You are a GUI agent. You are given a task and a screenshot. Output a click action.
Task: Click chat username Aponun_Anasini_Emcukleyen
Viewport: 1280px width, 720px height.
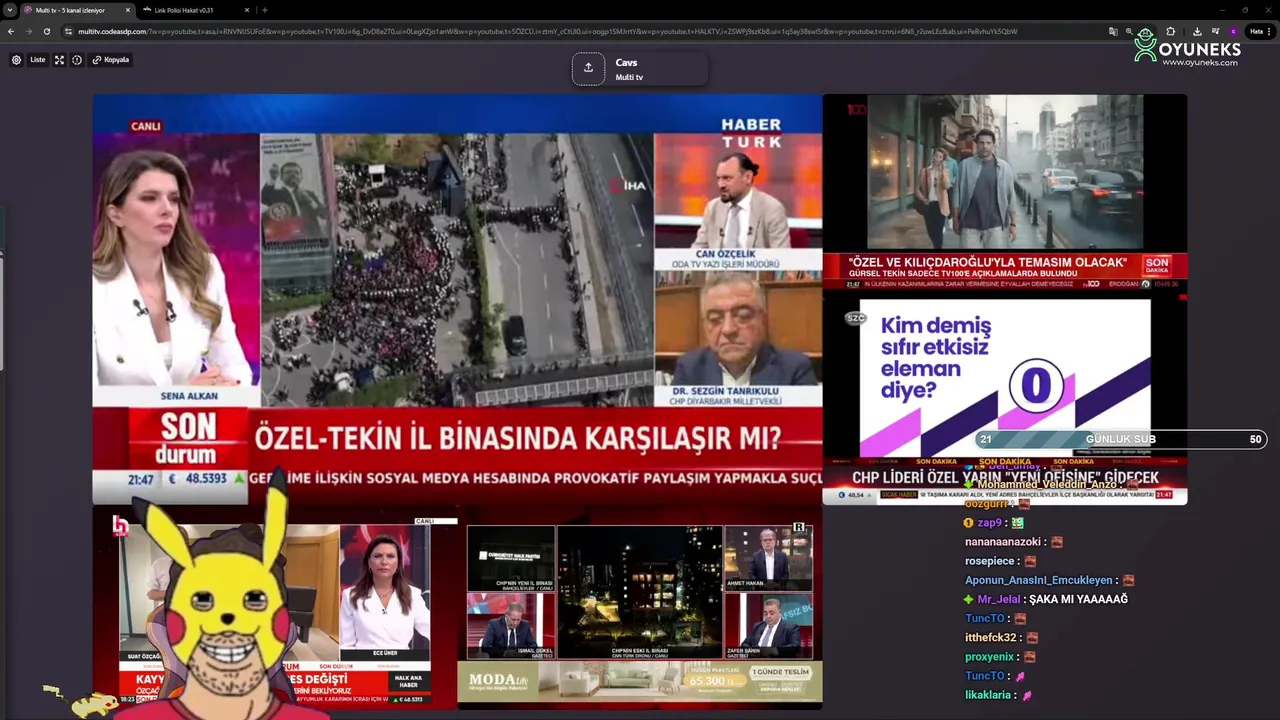1039,580
